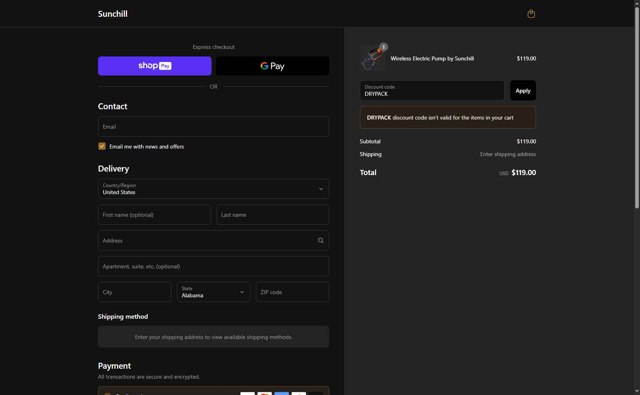Open the State dropdown showing Alabama

pos(213,292)
